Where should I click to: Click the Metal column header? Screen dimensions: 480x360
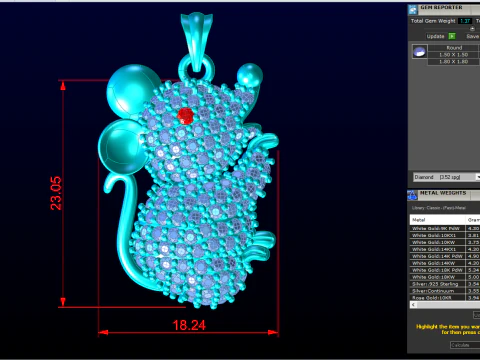tap(437, 220)
